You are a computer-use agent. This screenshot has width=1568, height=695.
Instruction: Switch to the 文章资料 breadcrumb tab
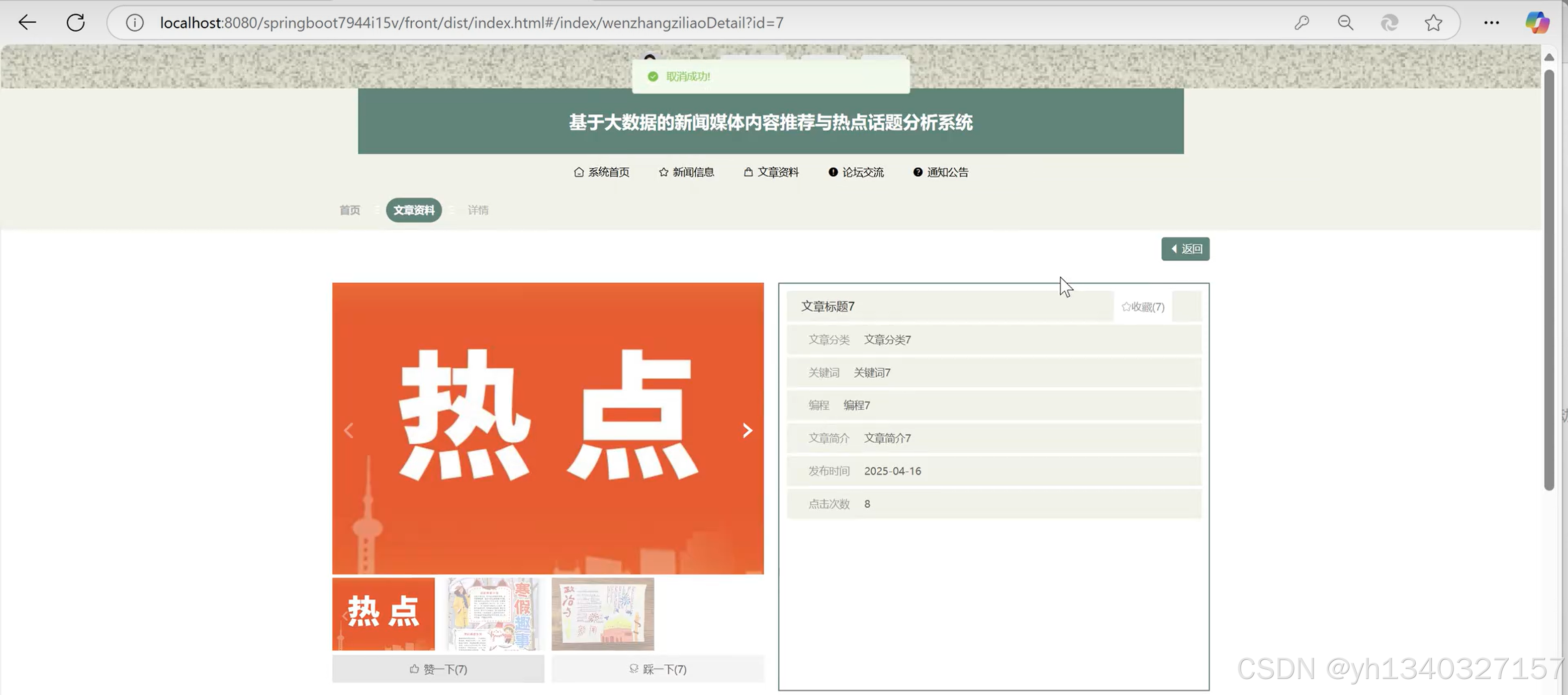point(413,210)
